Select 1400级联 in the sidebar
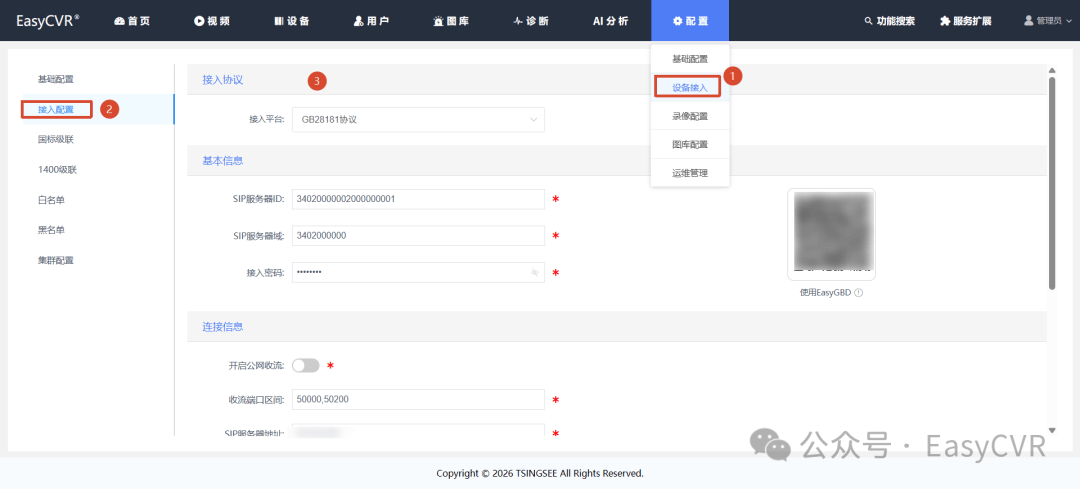 (56, 169)
